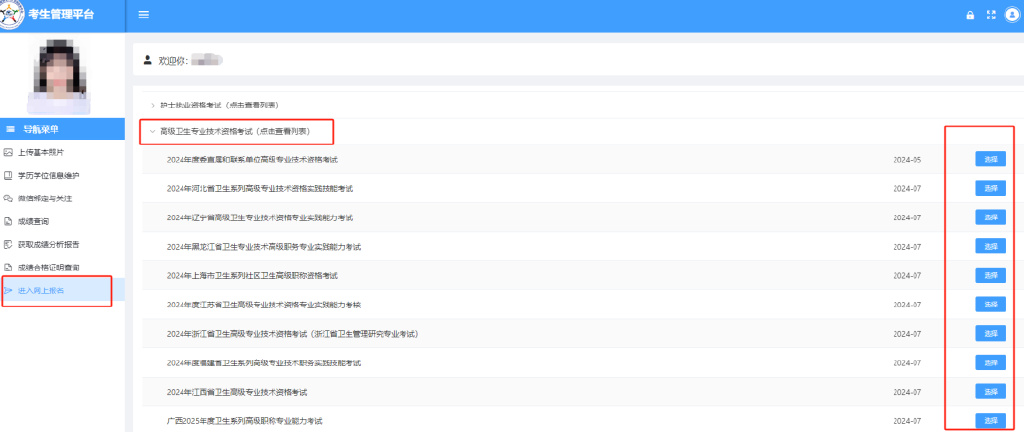Click 选择 for 2024年度江苏省卫生高级 exam

click(990, 304)
